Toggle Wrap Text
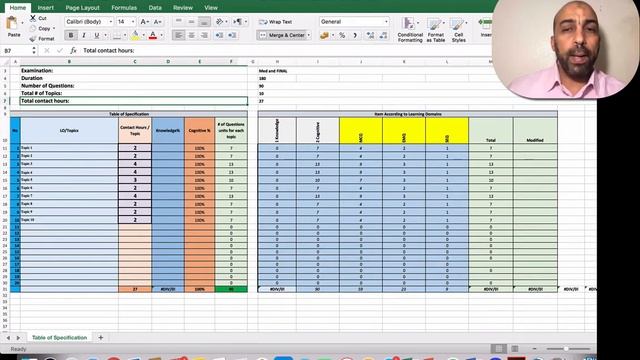640x360 pixels. tap(276, 22)
